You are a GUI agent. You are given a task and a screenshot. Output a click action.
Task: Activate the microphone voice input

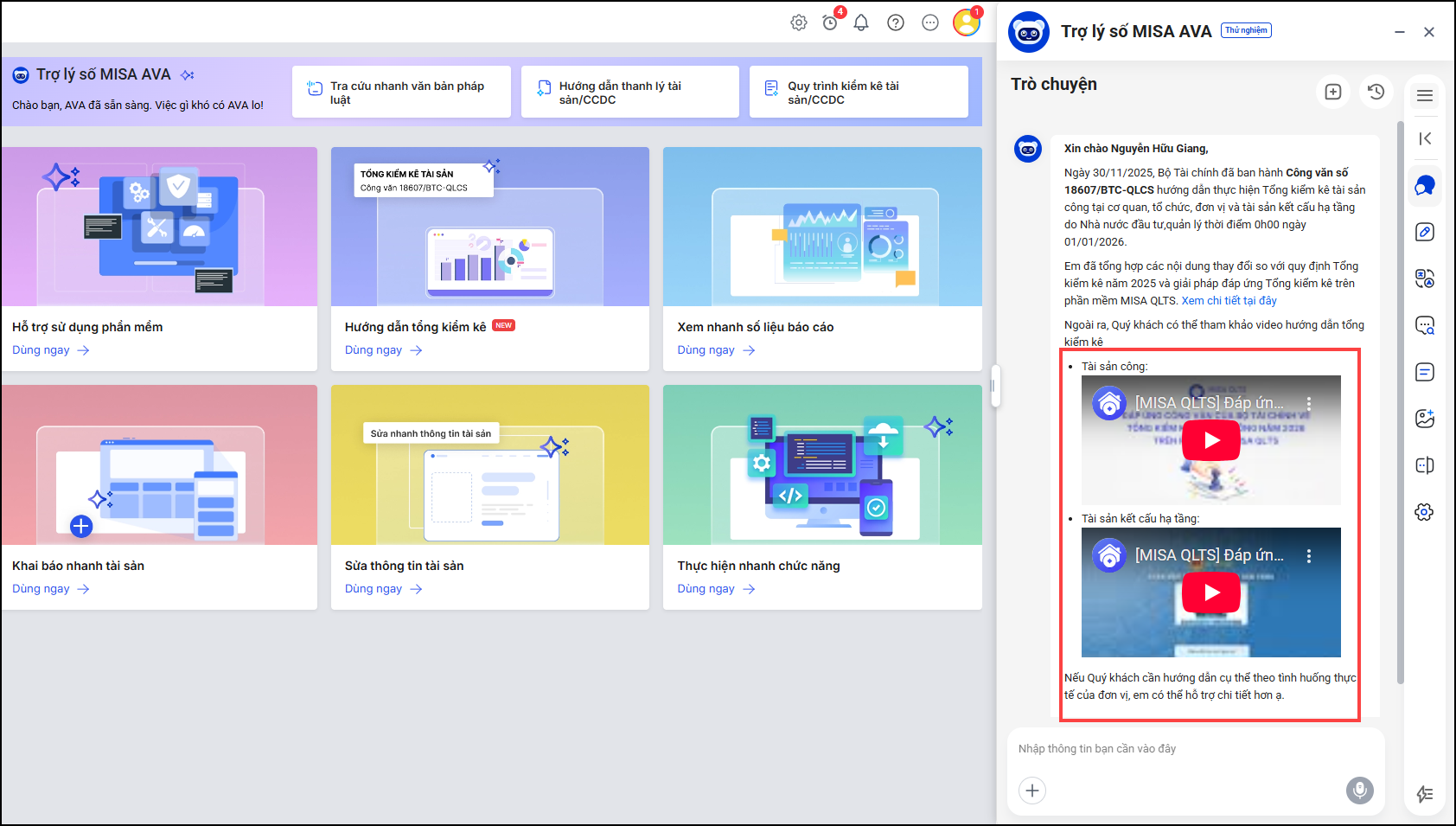1360,791
